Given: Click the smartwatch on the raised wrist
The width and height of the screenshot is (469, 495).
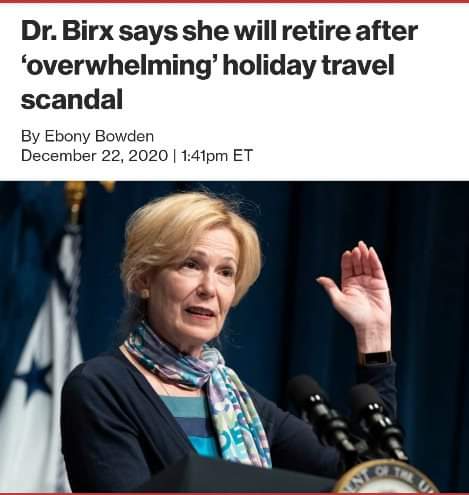Looking at the screenshot, I should [x=376, y=358].
